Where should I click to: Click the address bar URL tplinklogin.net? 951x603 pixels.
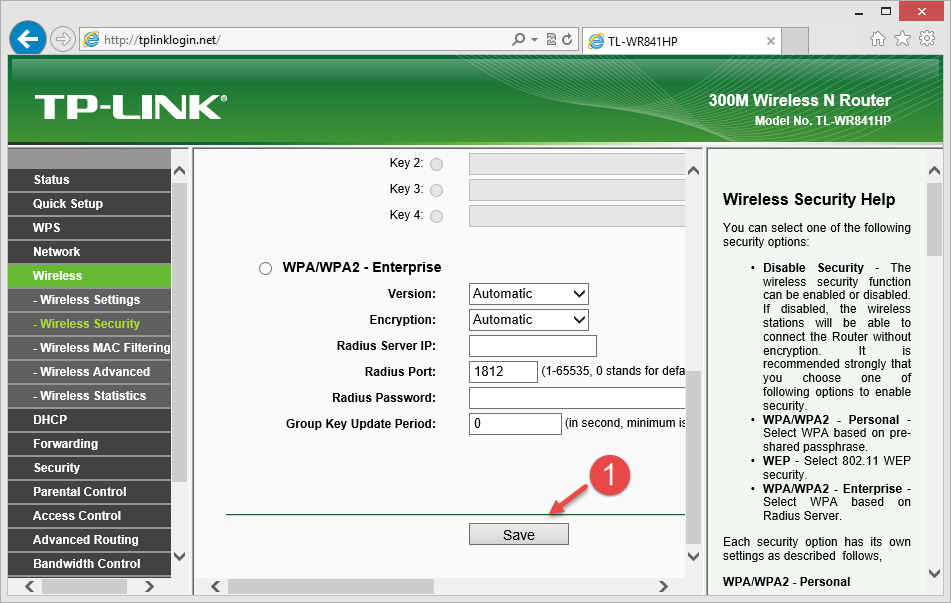tap(162, 40)
